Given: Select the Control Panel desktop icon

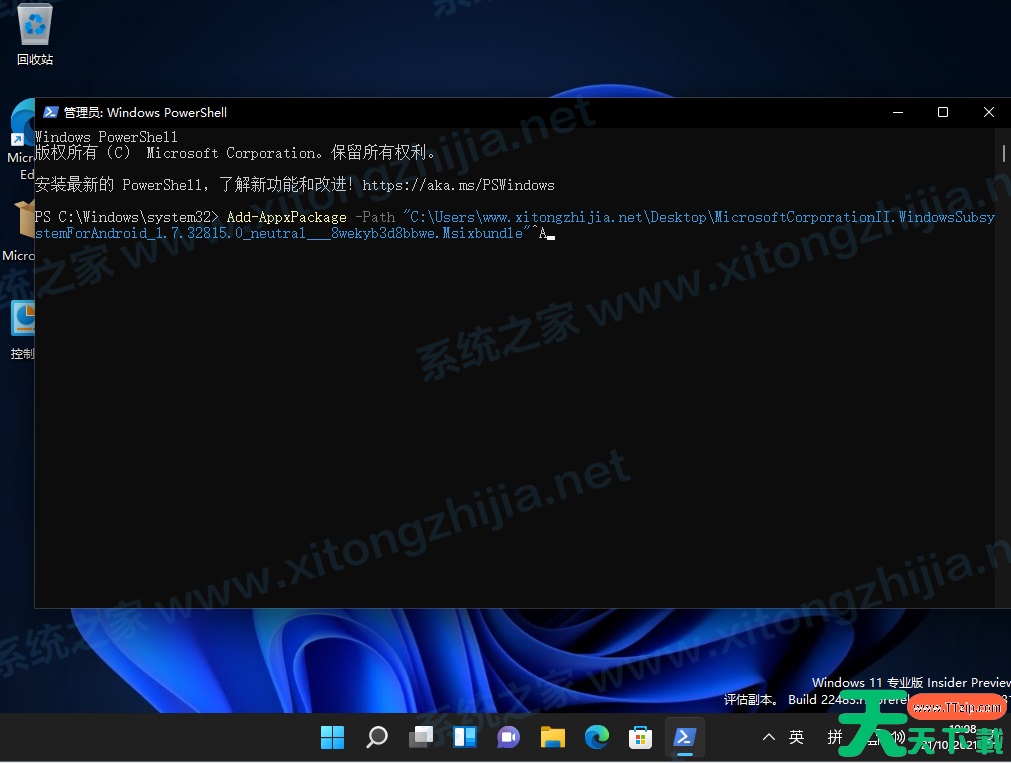Looking at the screenshot, I should tap(22, 329).
